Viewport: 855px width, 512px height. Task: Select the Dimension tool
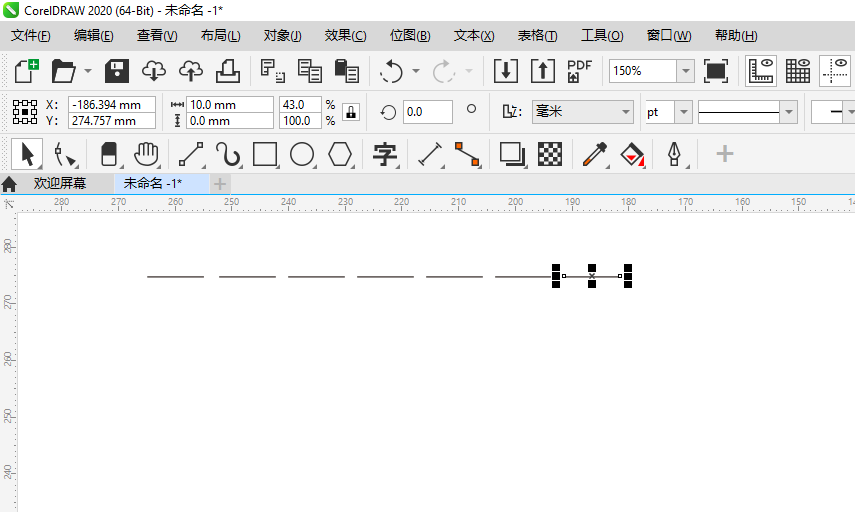point(430,154)
